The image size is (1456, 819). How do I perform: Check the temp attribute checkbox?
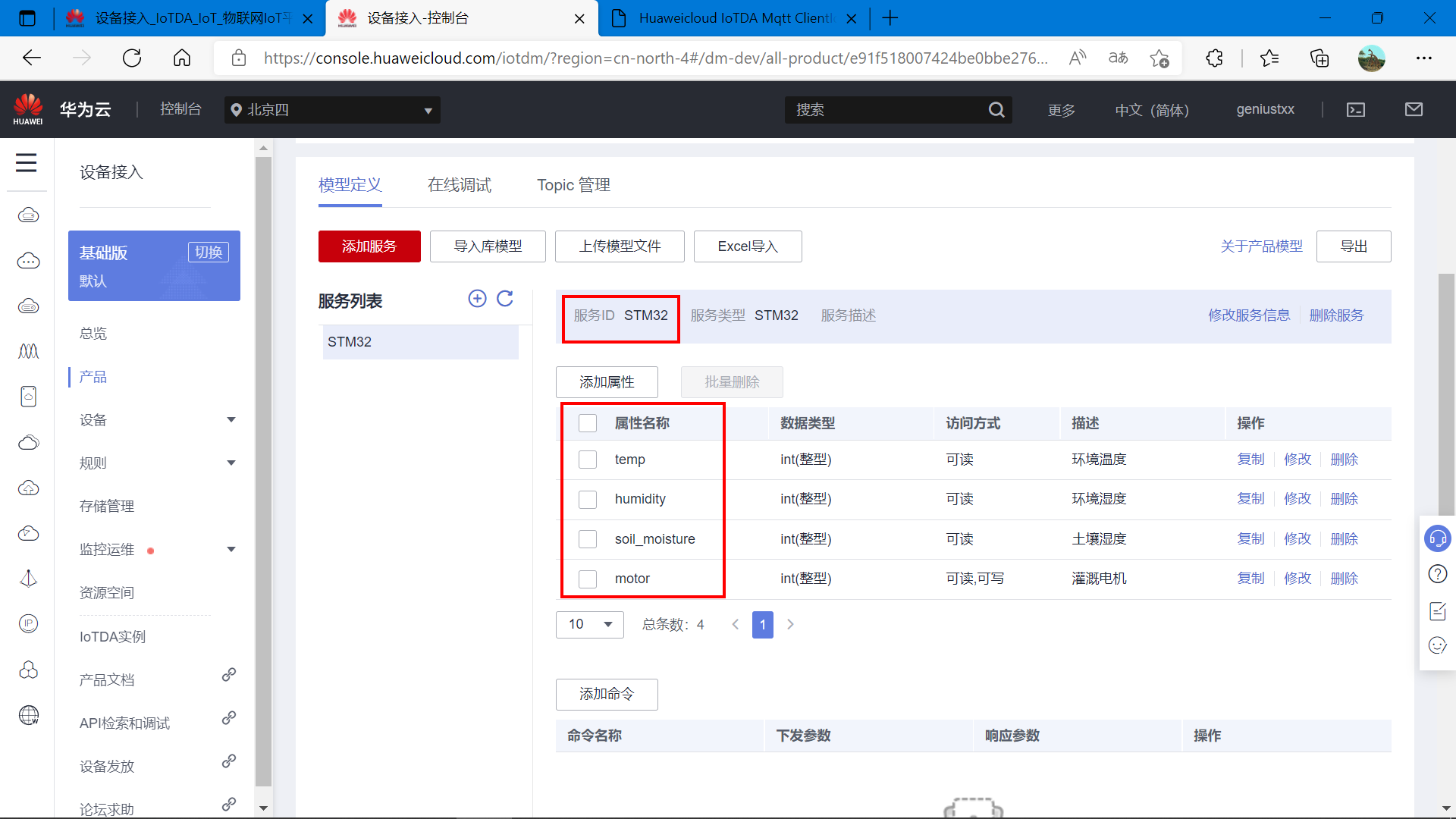[588, 460]
